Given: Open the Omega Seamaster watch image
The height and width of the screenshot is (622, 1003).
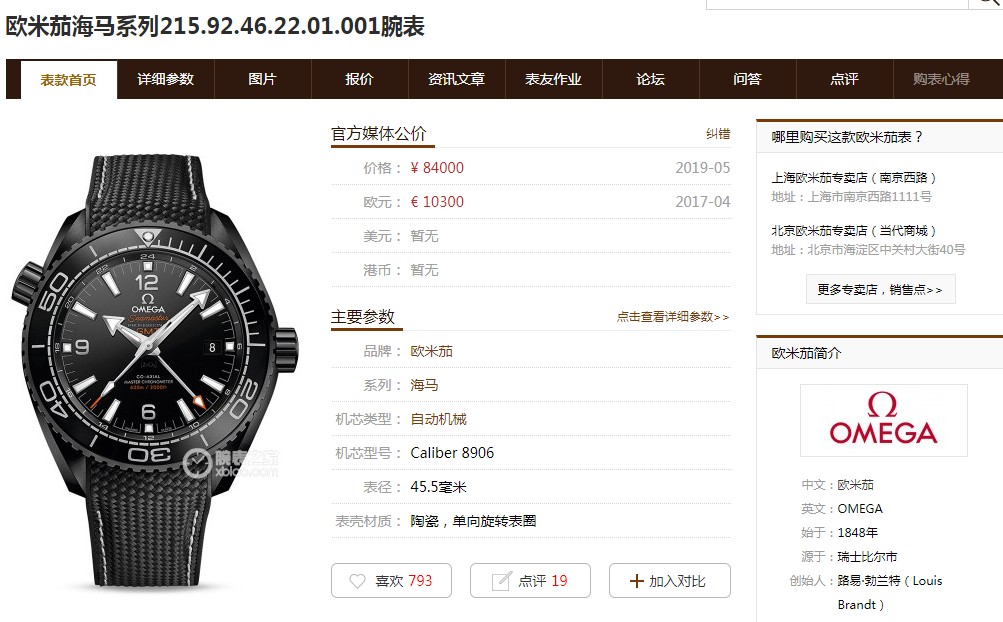Looking at the screenshot, I should tap(154, 369).
